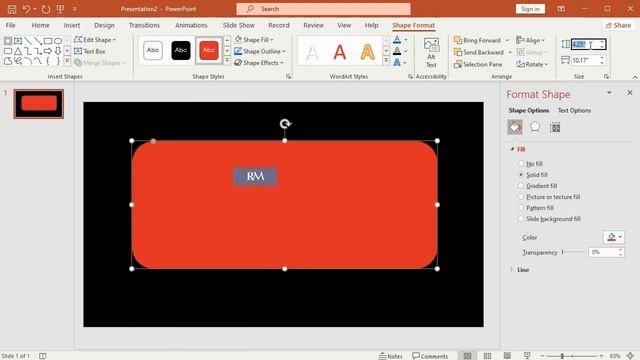Choose the Right Arrow shape in gallery

pos(48,51)
